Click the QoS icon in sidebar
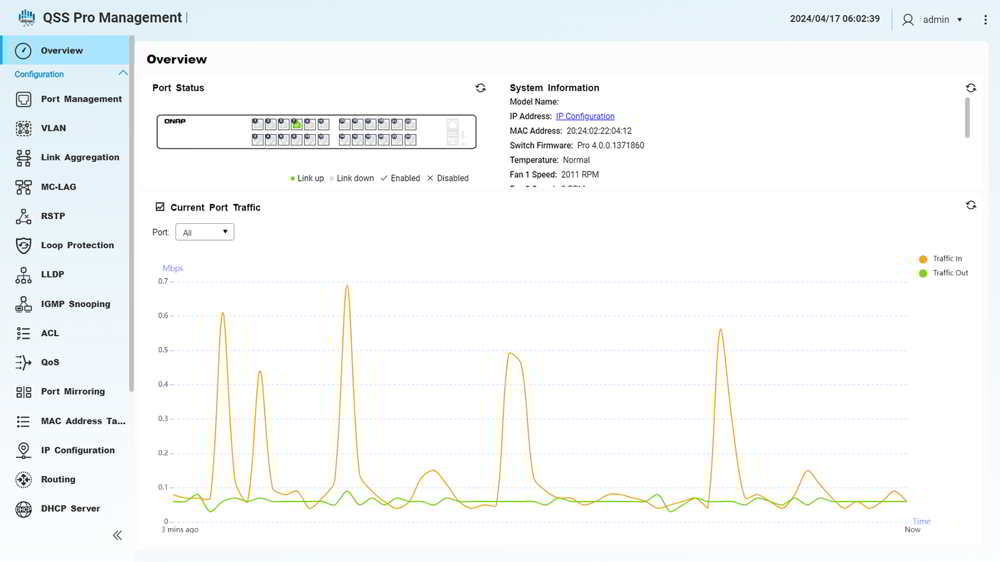Image resolution: width=1000 pixels, height=562 pixels. 23,363
